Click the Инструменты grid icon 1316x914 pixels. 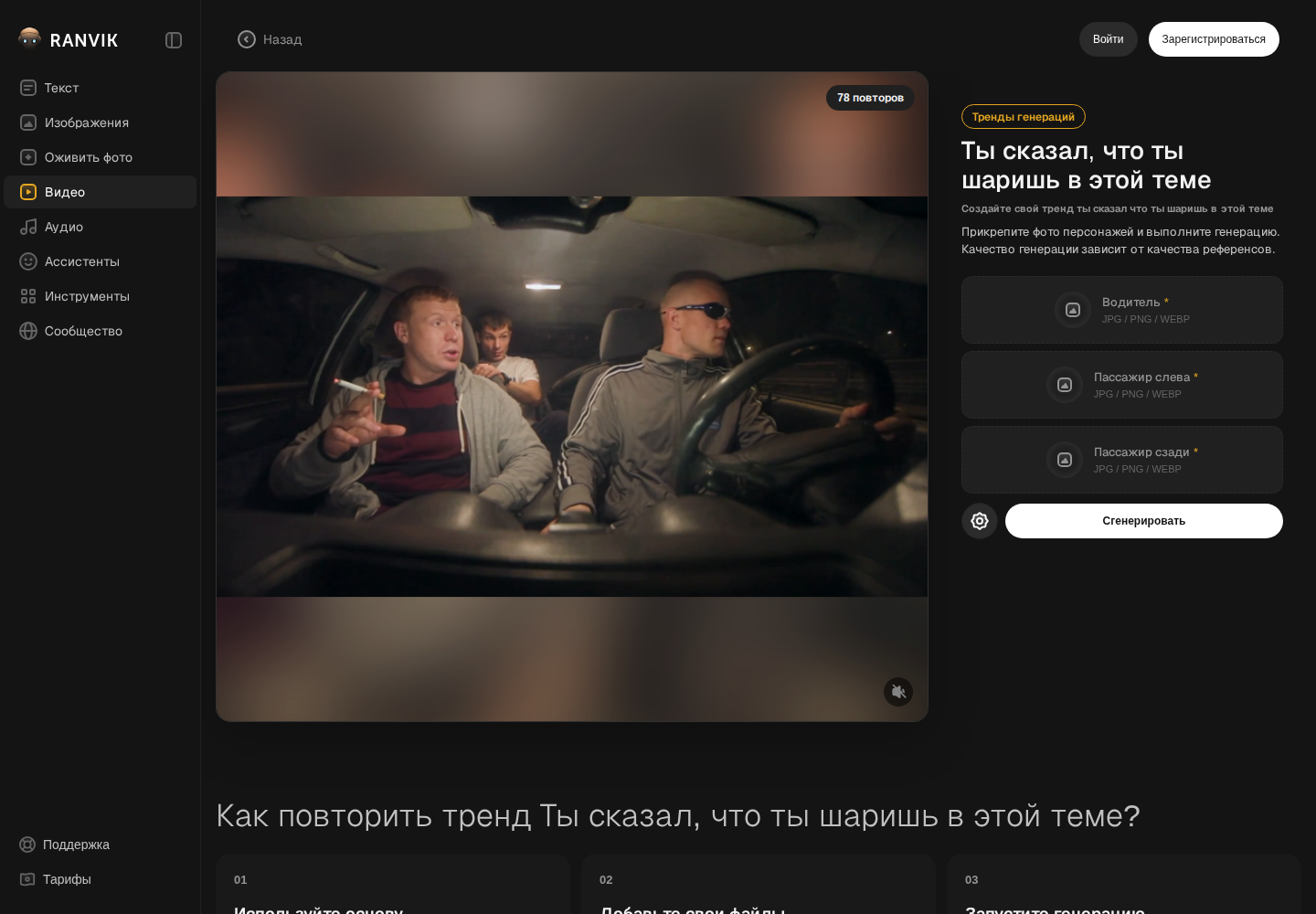[28, 296]
